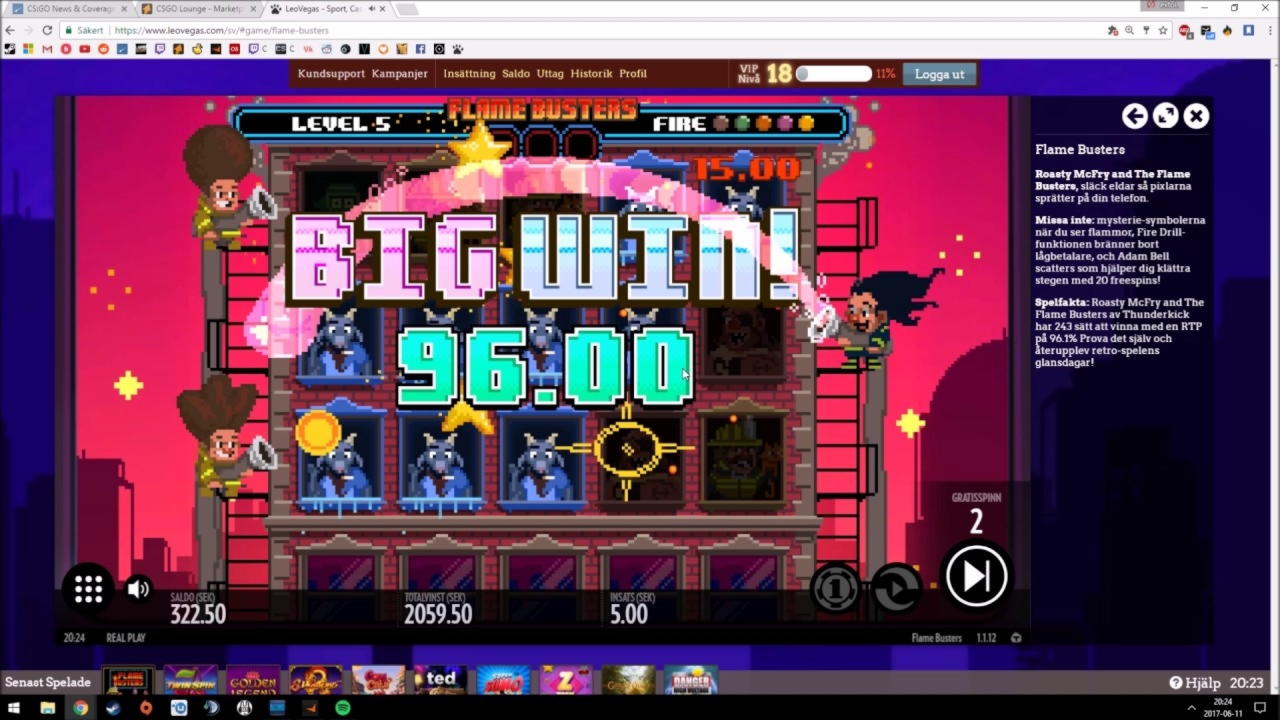Open Spotify from the Windows taskbar
This screenshot has height=720, width=1280.
(343, 708)
